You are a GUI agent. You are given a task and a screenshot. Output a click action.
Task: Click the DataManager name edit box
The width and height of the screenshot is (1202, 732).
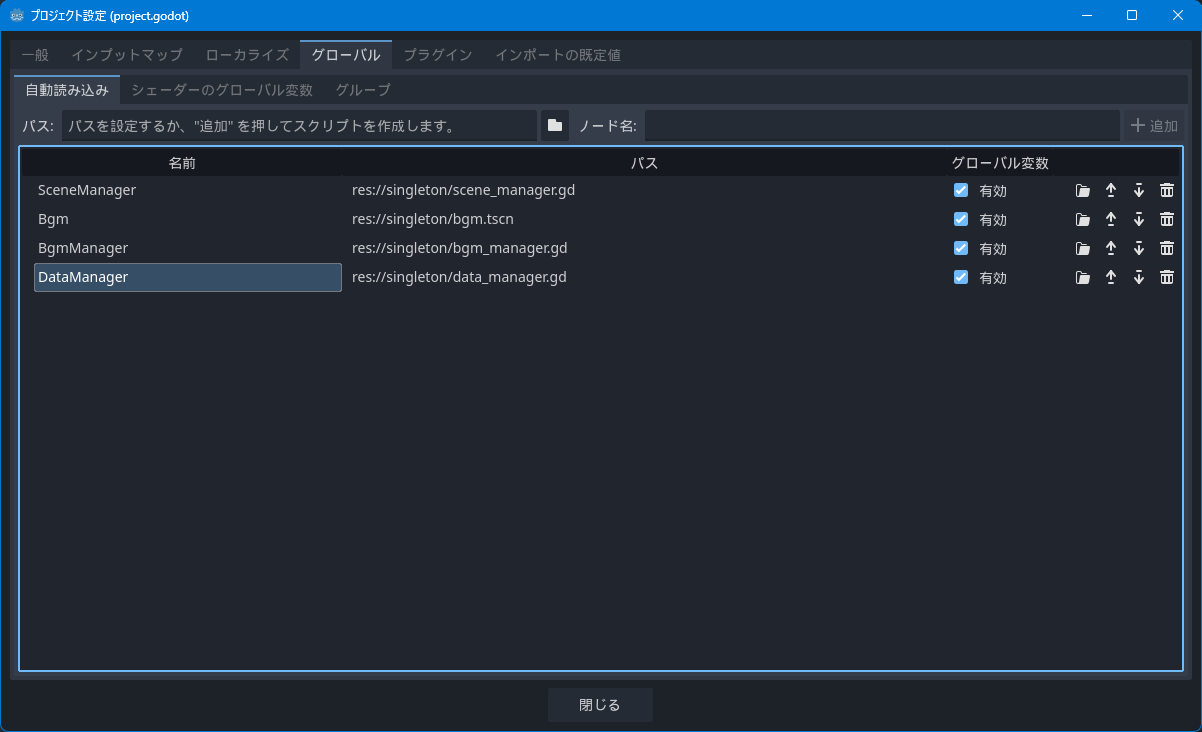pos(188,277)
